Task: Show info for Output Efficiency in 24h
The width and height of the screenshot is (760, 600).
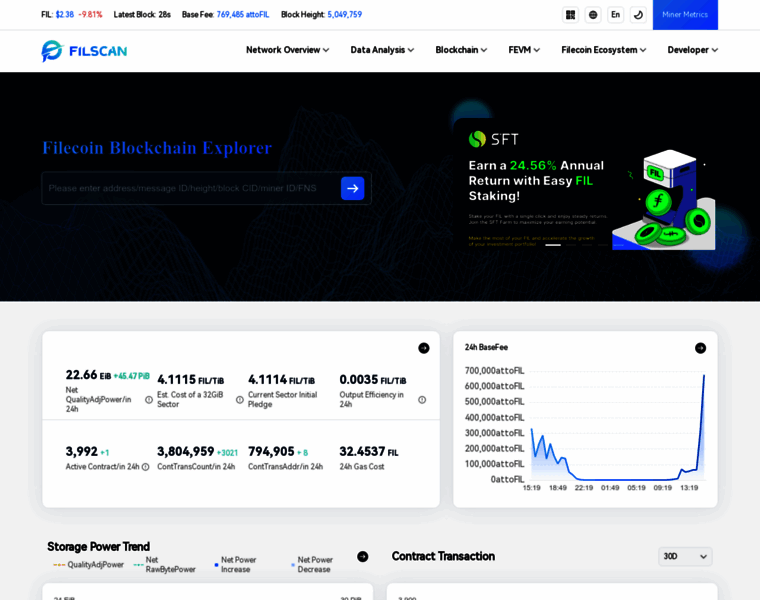Action: tap(422, 400)
